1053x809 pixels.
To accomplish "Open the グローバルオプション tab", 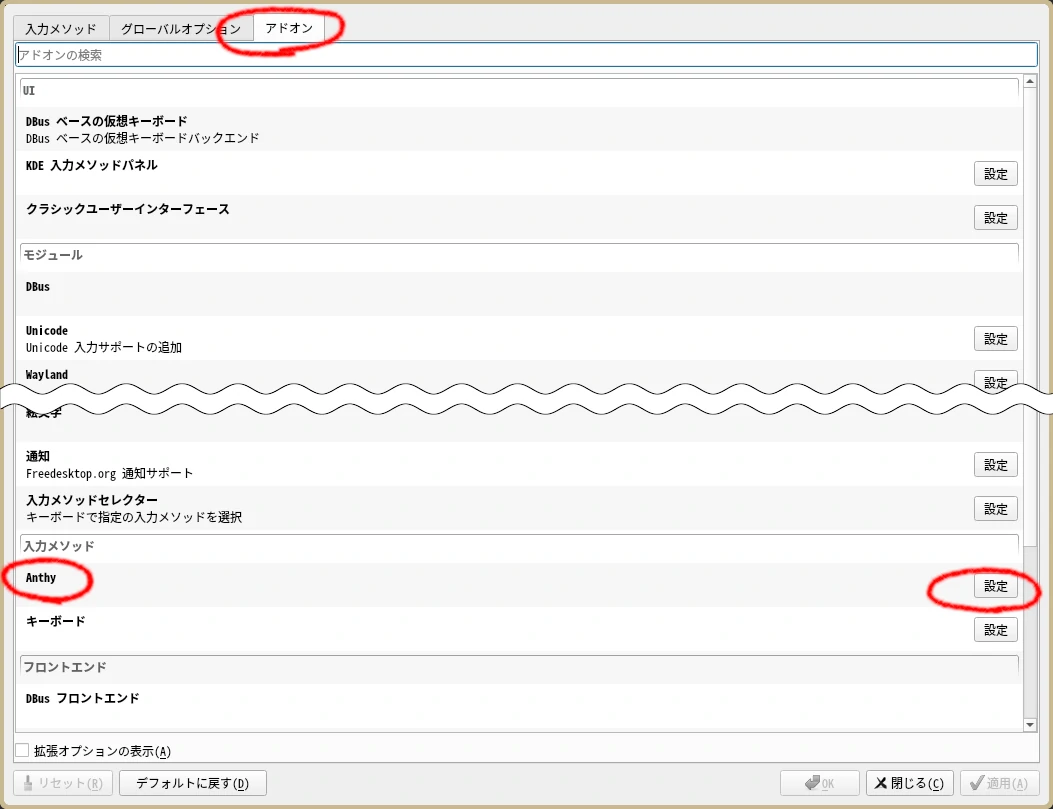I will coord(181,29).
